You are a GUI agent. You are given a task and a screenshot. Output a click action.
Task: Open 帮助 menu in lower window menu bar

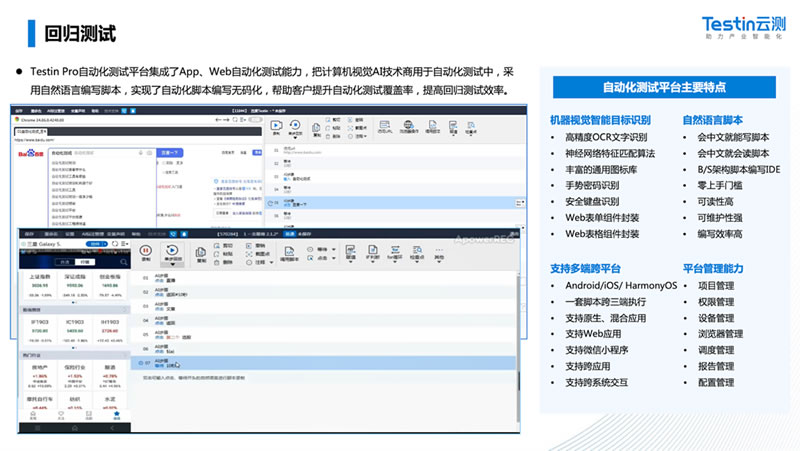(x=136, y=234)
